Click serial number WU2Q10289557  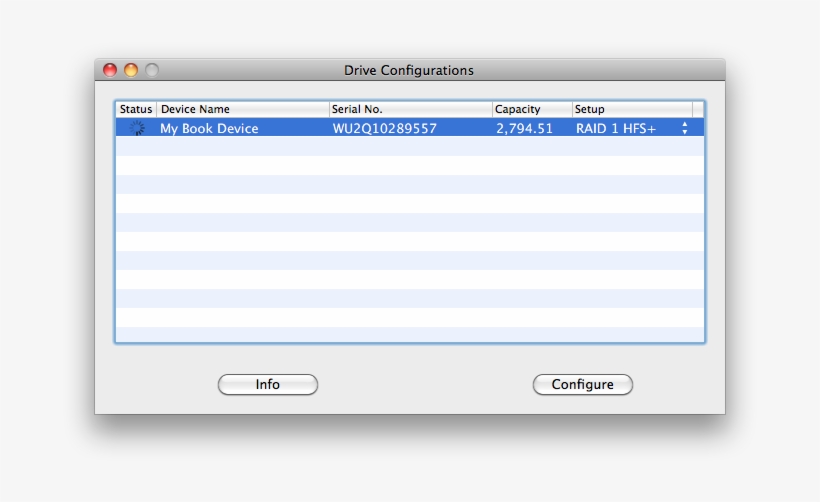[x=384, y=128]
